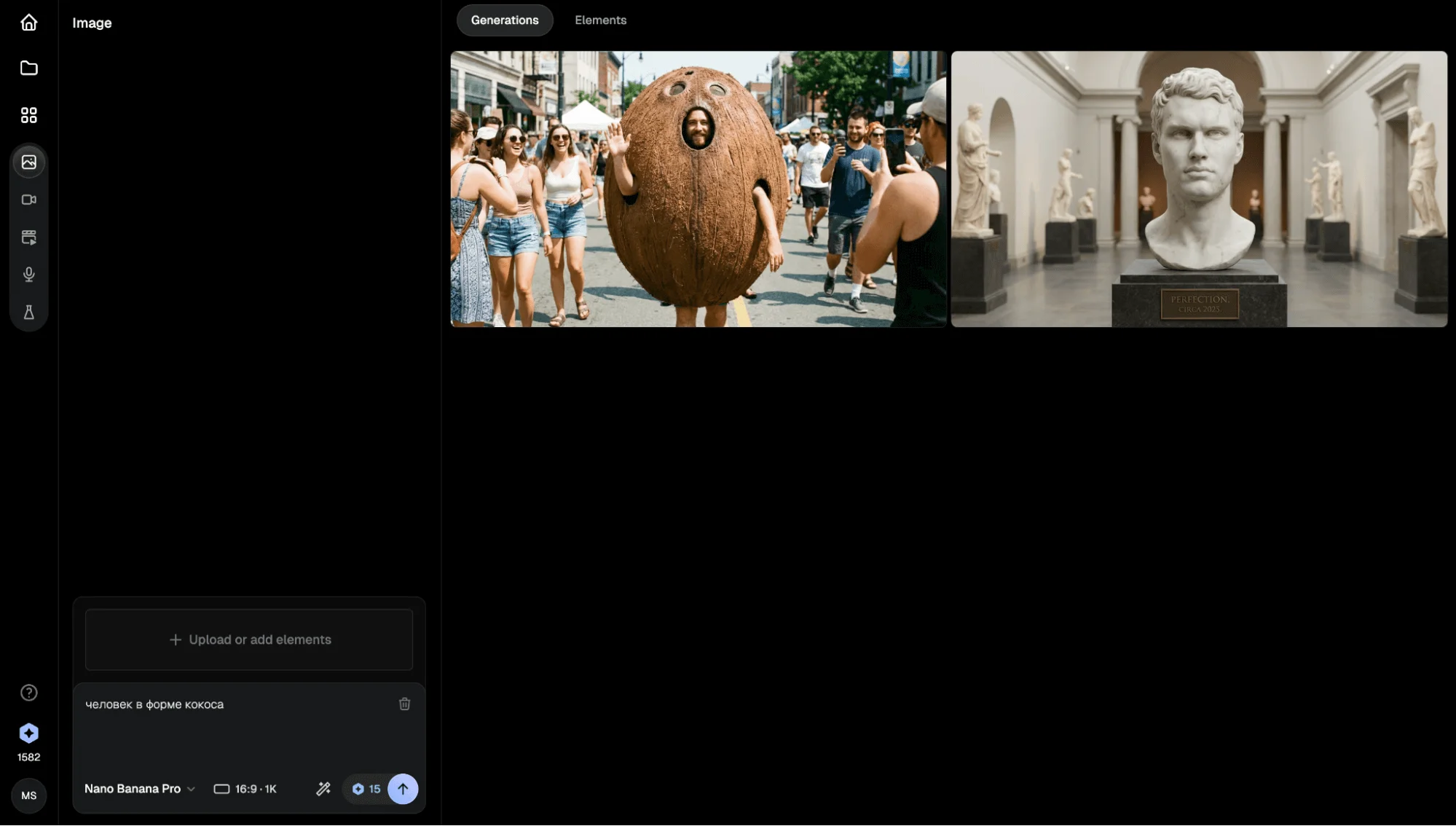This screenshot has height=826, width=1456.
Task: Click the prompt text input field
Action: [233, 728]
